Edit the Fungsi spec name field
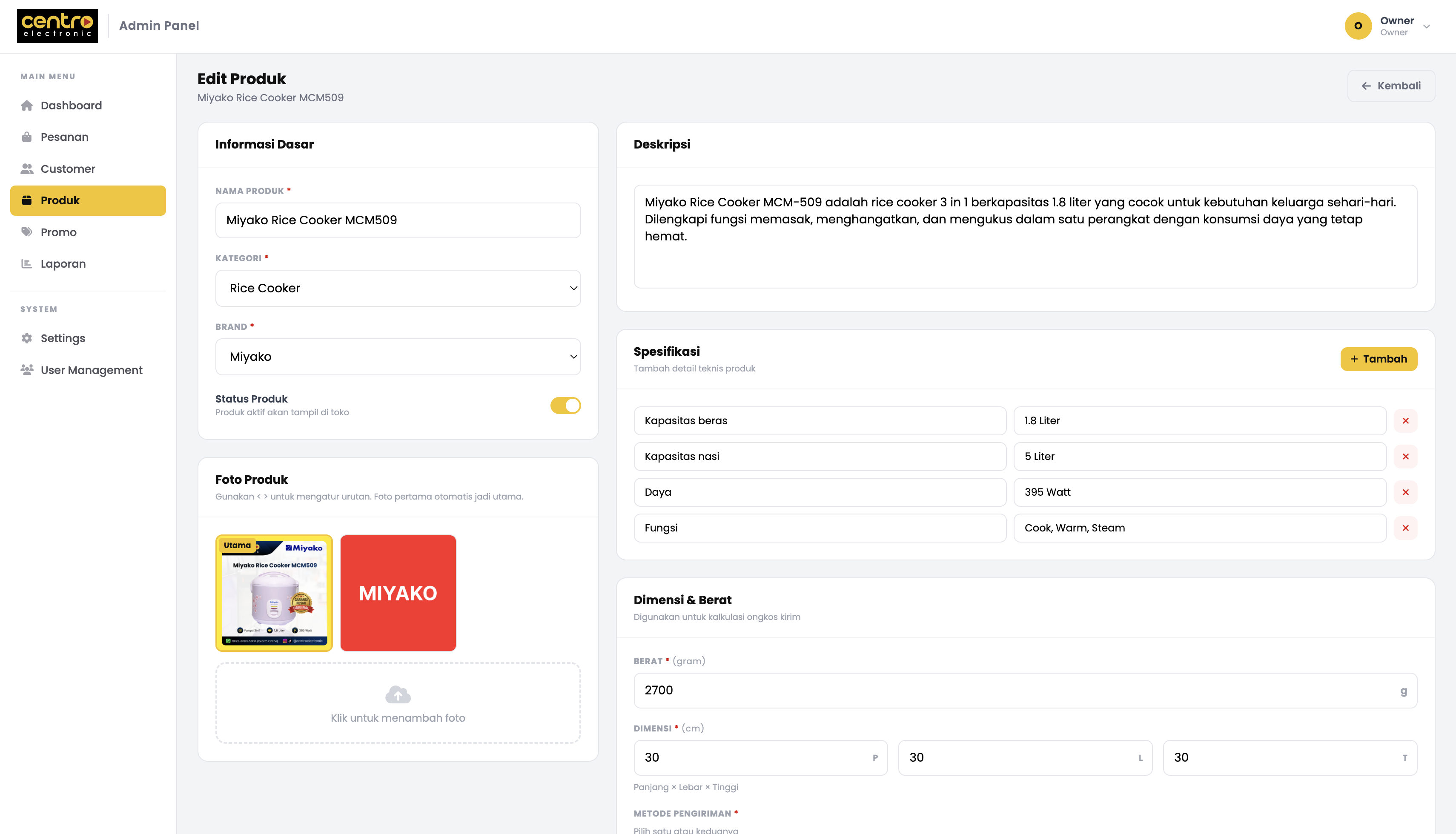The width and height of the screenshot is (1456, 834). 820,528
